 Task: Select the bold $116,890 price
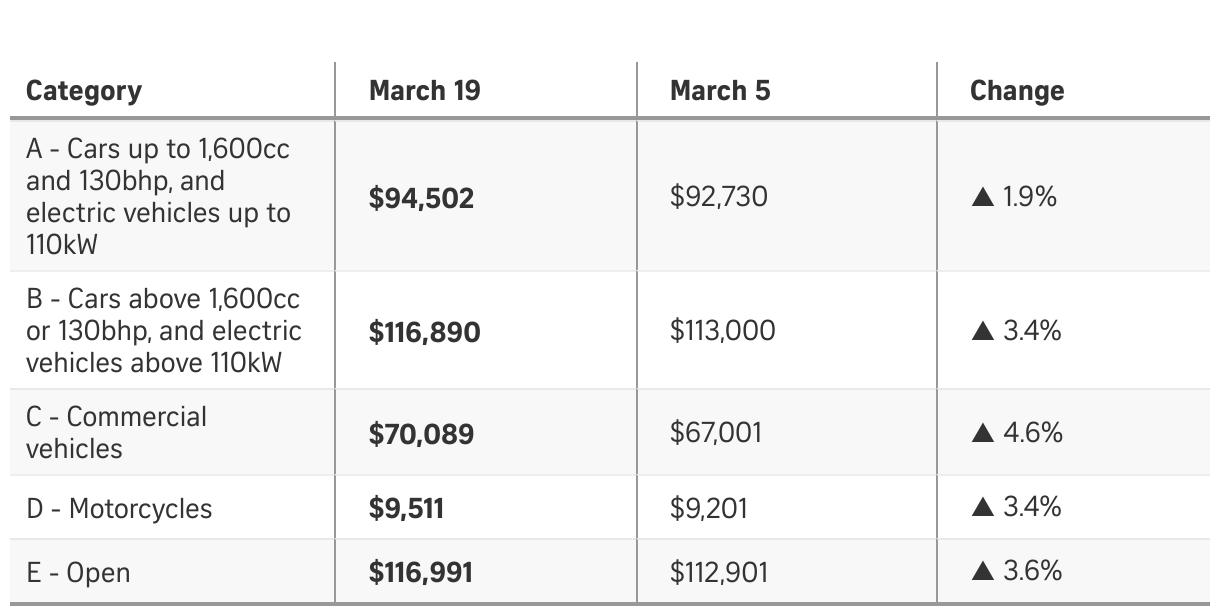[424, 332]
